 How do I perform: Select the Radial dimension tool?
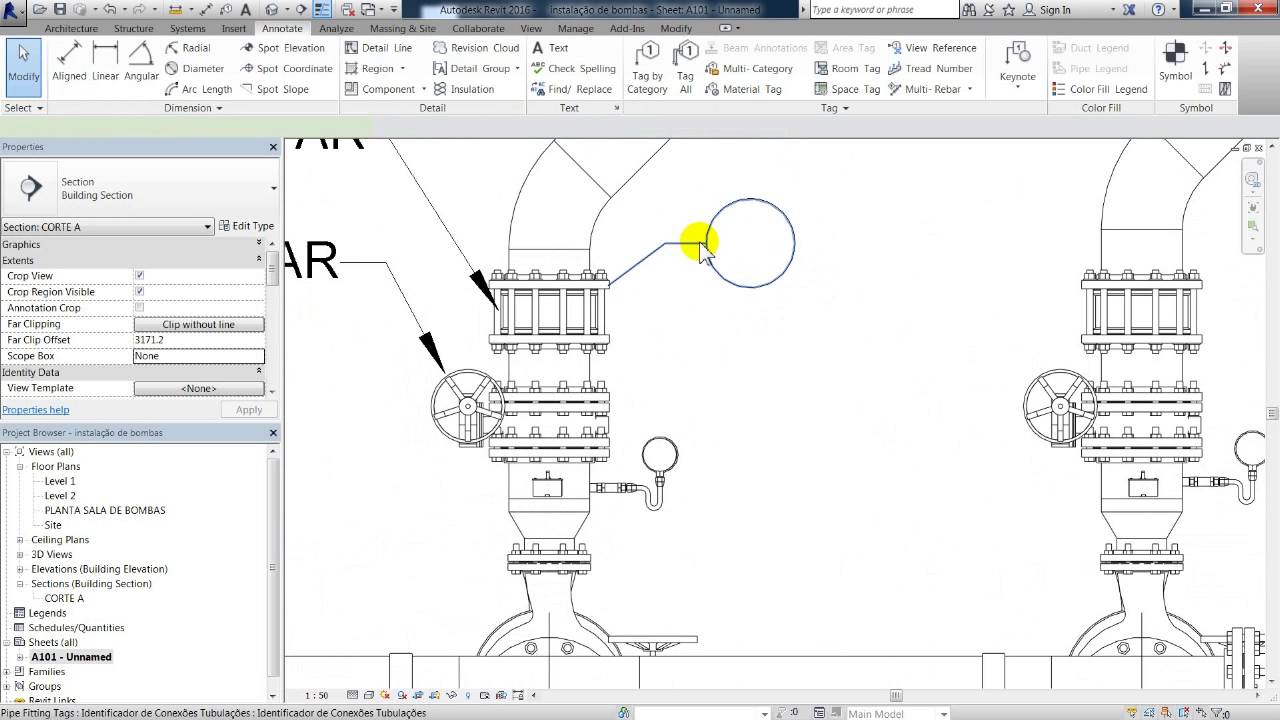click(188, 48)
